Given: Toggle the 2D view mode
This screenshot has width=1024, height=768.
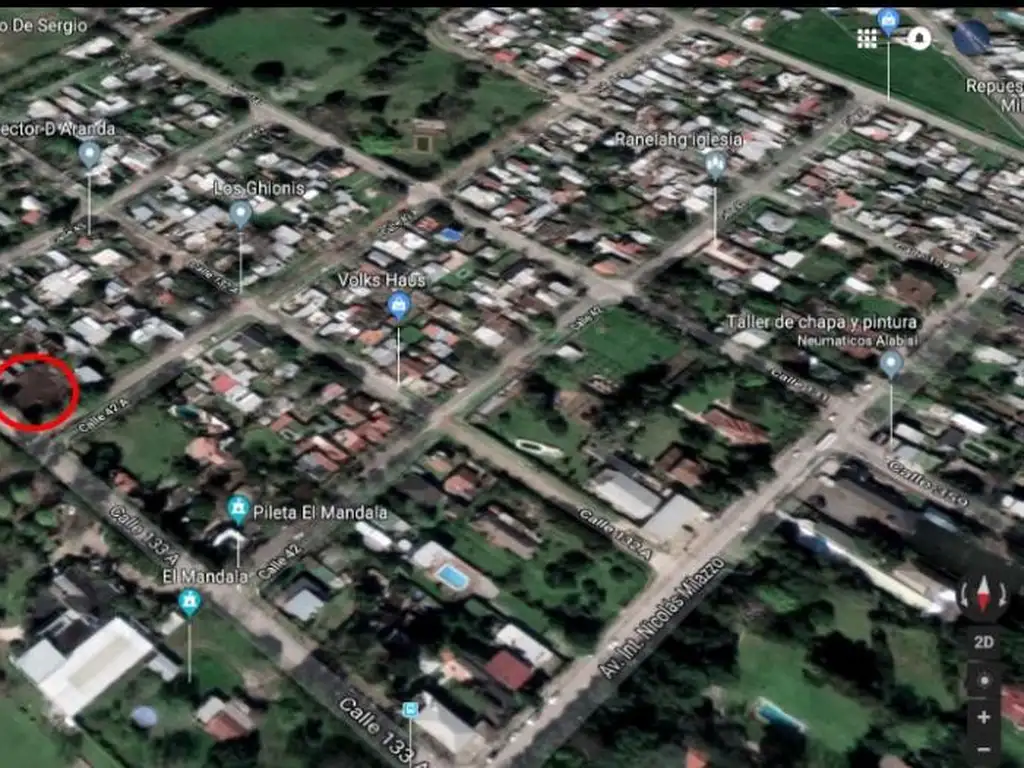Looking at the screenshot, I should coord(983,642).
